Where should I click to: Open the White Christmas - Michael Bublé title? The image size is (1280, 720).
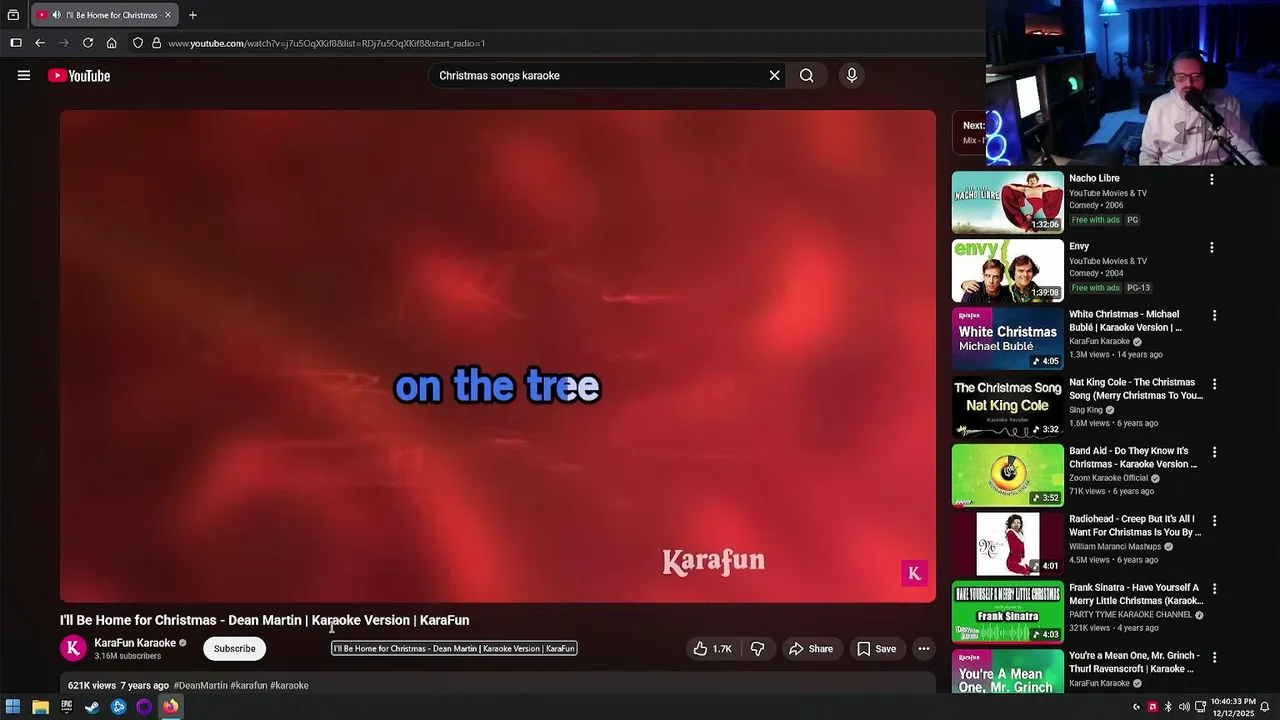click(1126, 321)
